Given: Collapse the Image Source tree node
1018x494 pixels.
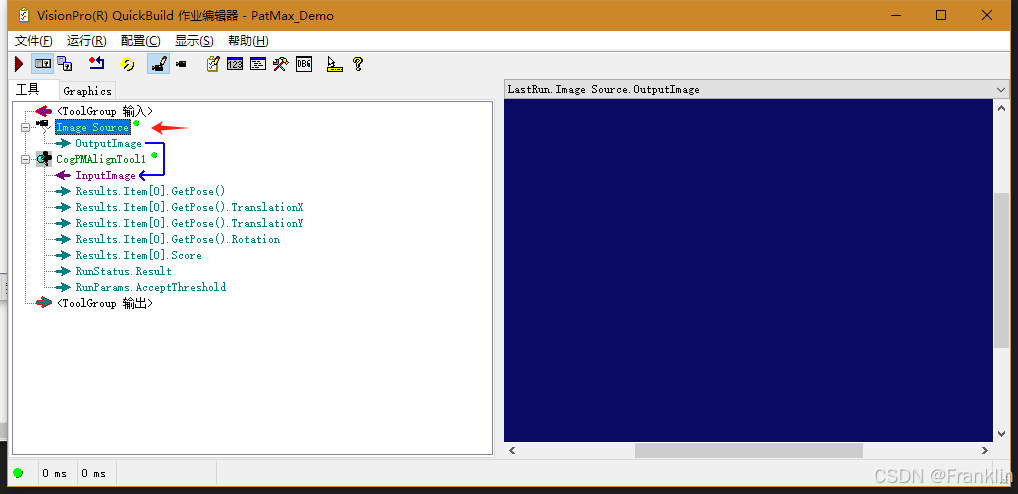Looking at the screenshot, I should tap(25, 127).
